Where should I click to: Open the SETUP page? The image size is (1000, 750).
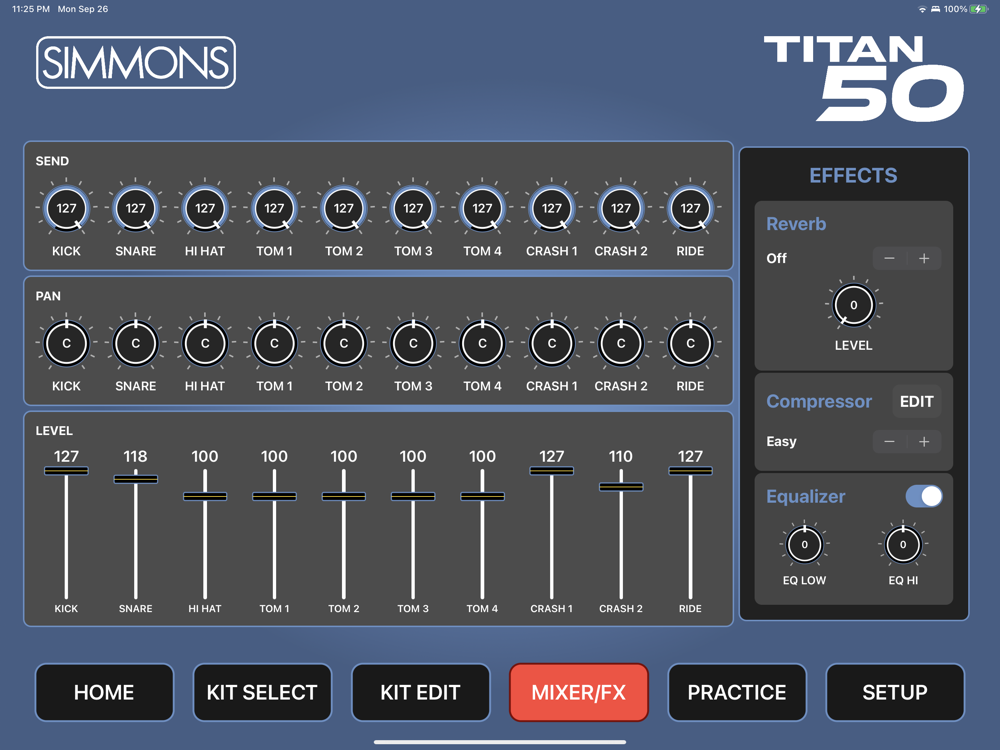pyautogui.click(x=895, y=693)
